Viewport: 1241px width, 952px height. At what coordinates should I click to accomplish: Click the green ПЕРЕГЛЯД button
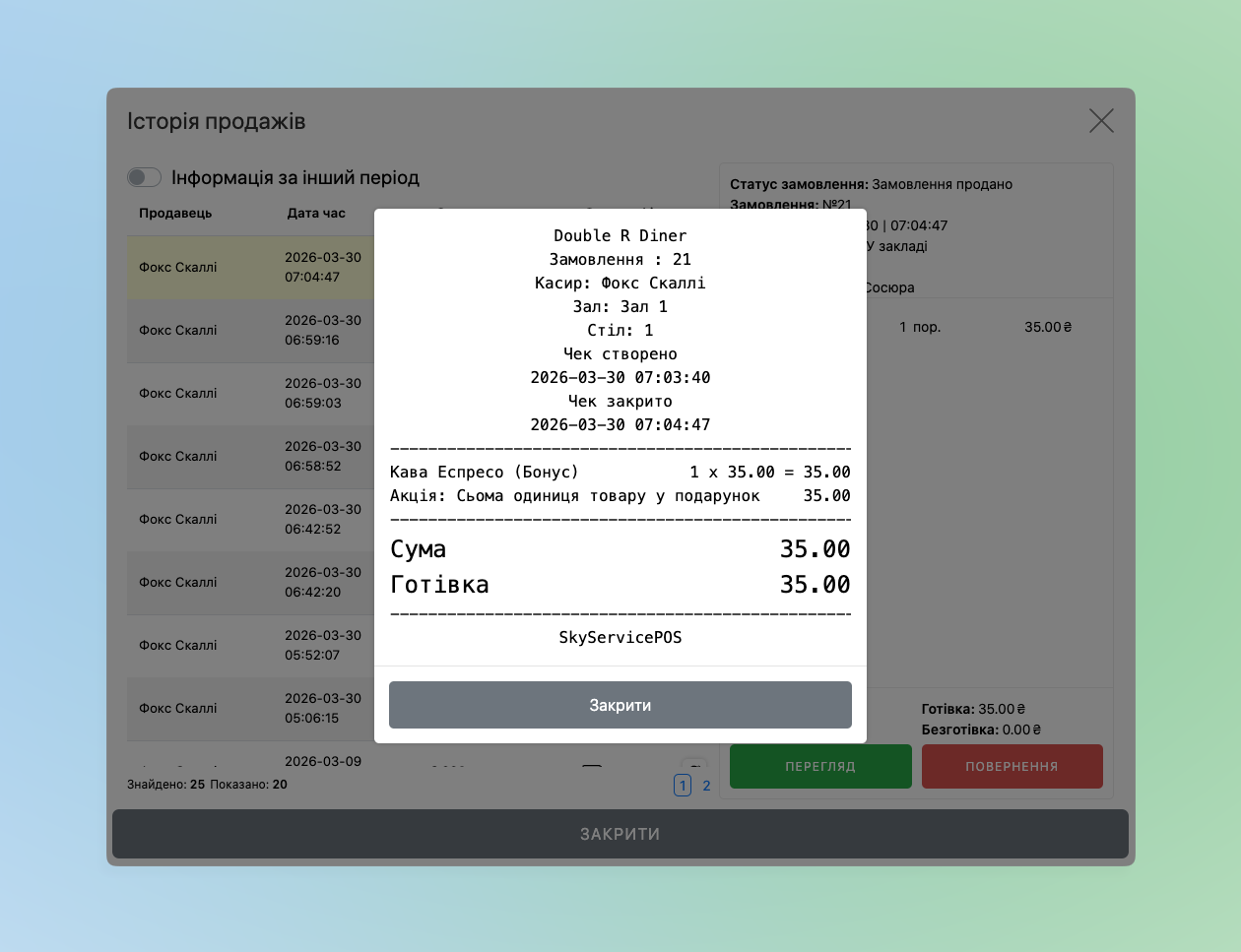[819, 766]
